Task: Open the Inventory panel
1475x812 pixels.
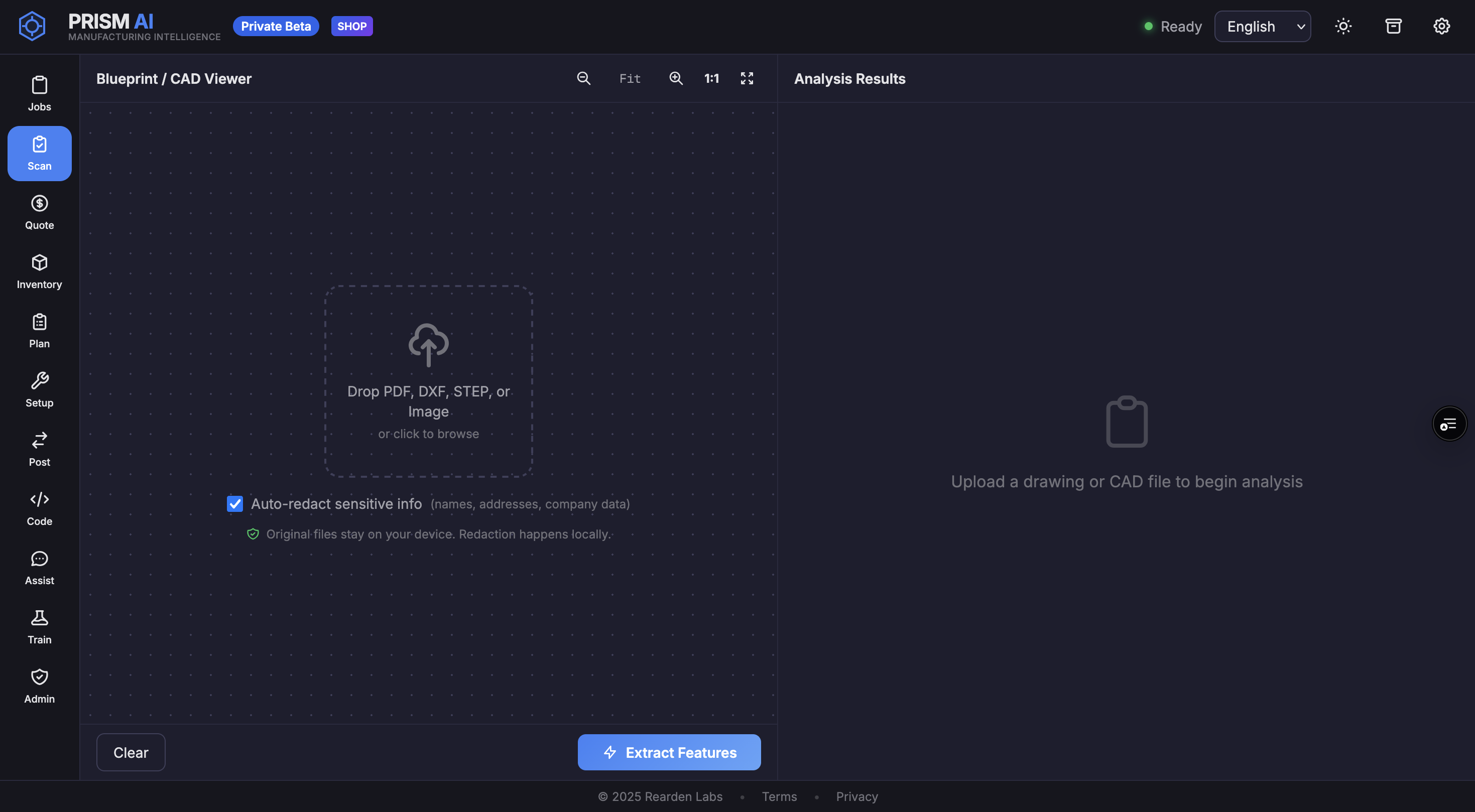Action: pos(39,270)
